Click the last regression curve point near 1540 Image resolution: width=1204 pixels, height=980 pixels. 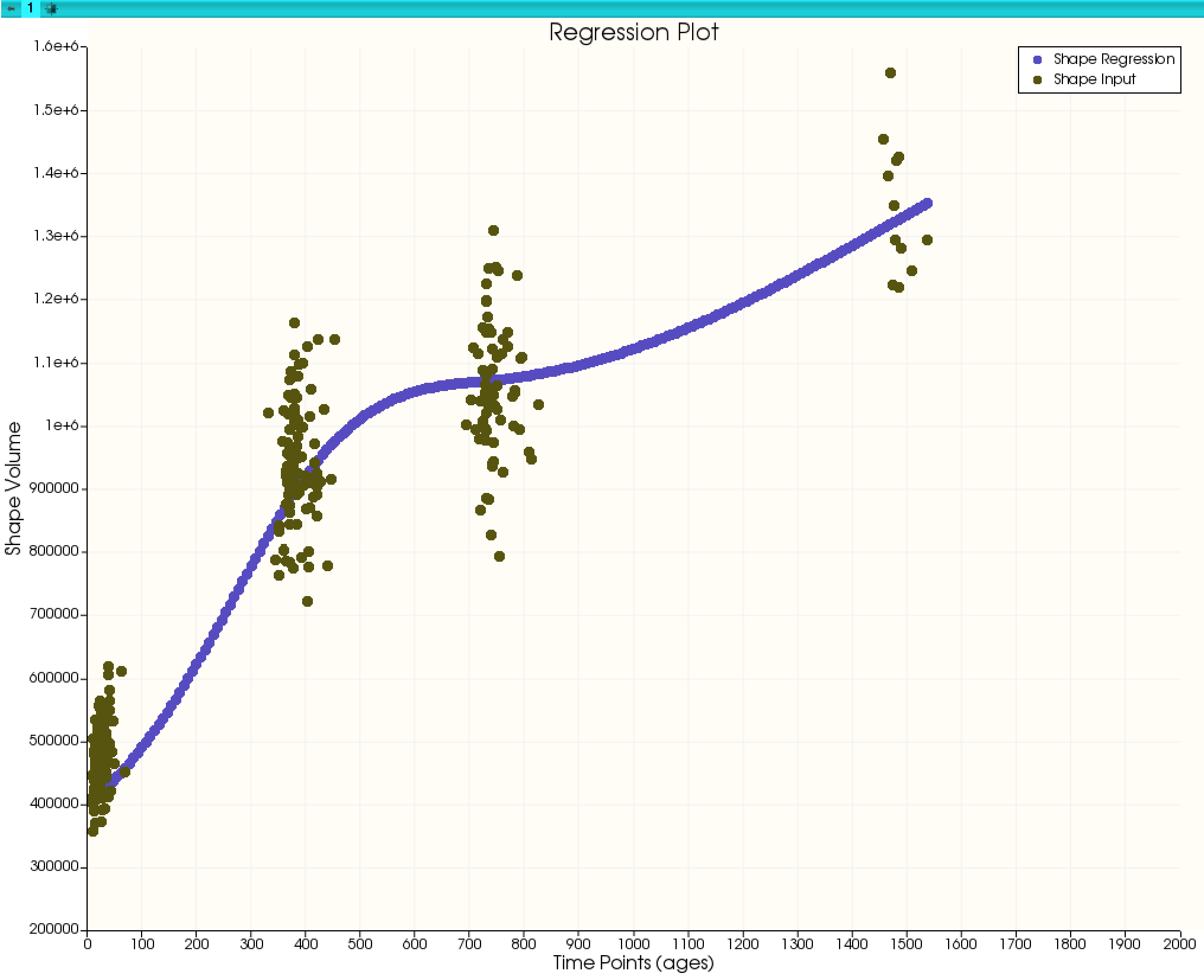[x=927, y=203]
